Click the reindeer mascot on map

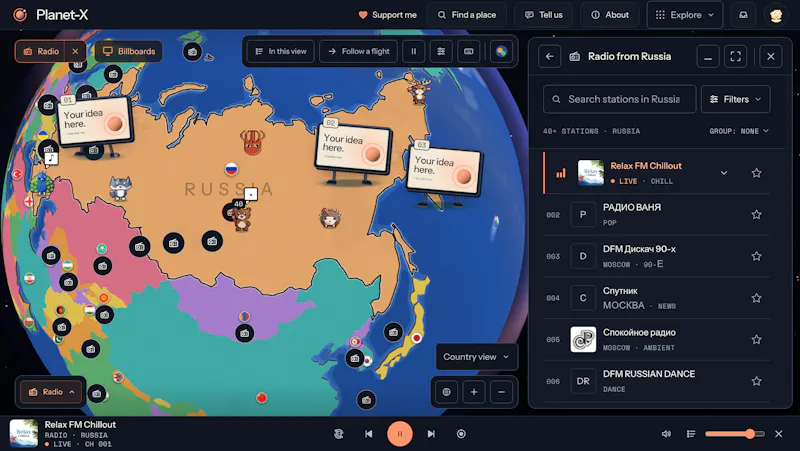[x=418, y=91]
